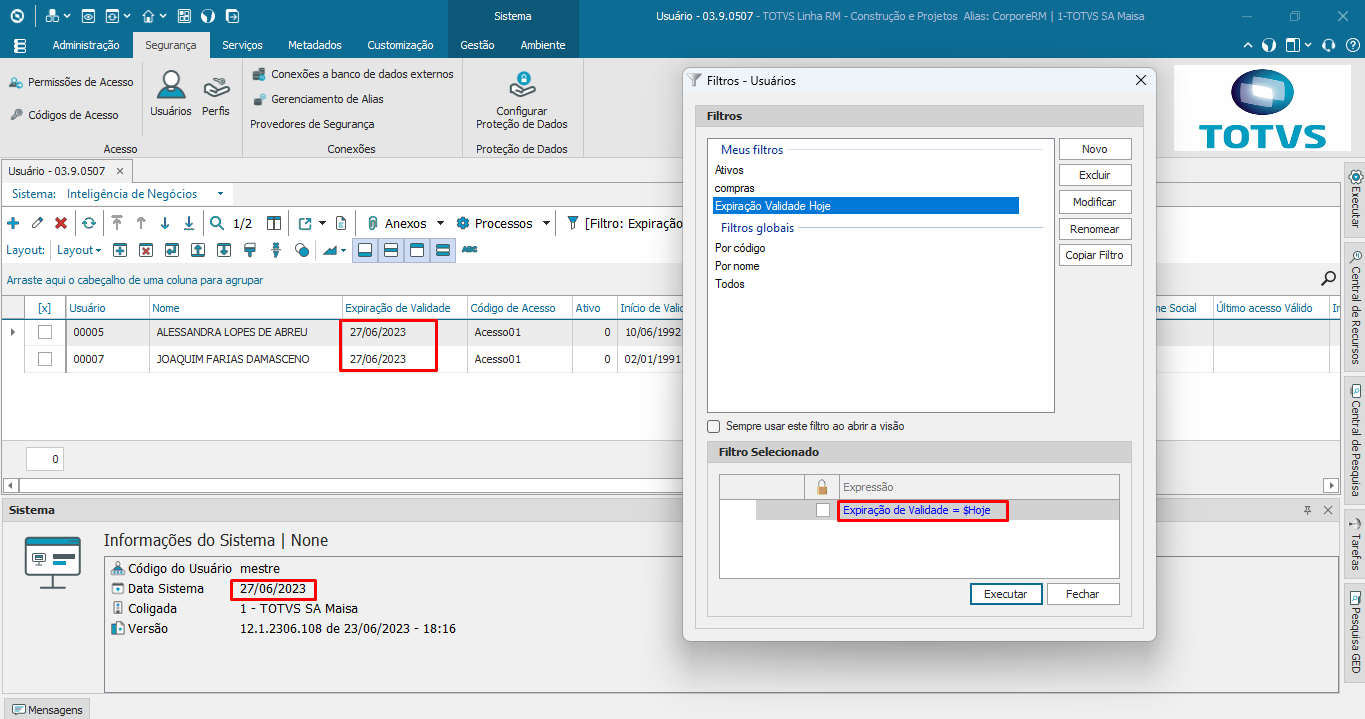Click the blue plus add-record icon

tap(13, 223)
